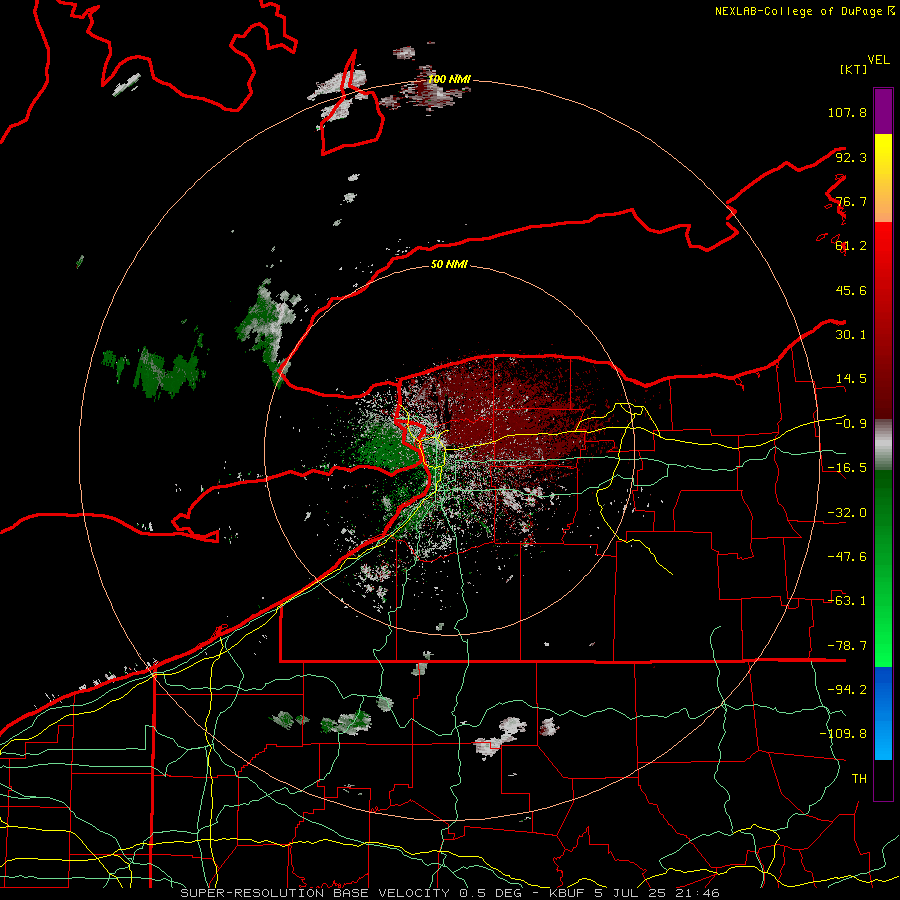Select the 92.3 velocity scale value

[851, 157]
